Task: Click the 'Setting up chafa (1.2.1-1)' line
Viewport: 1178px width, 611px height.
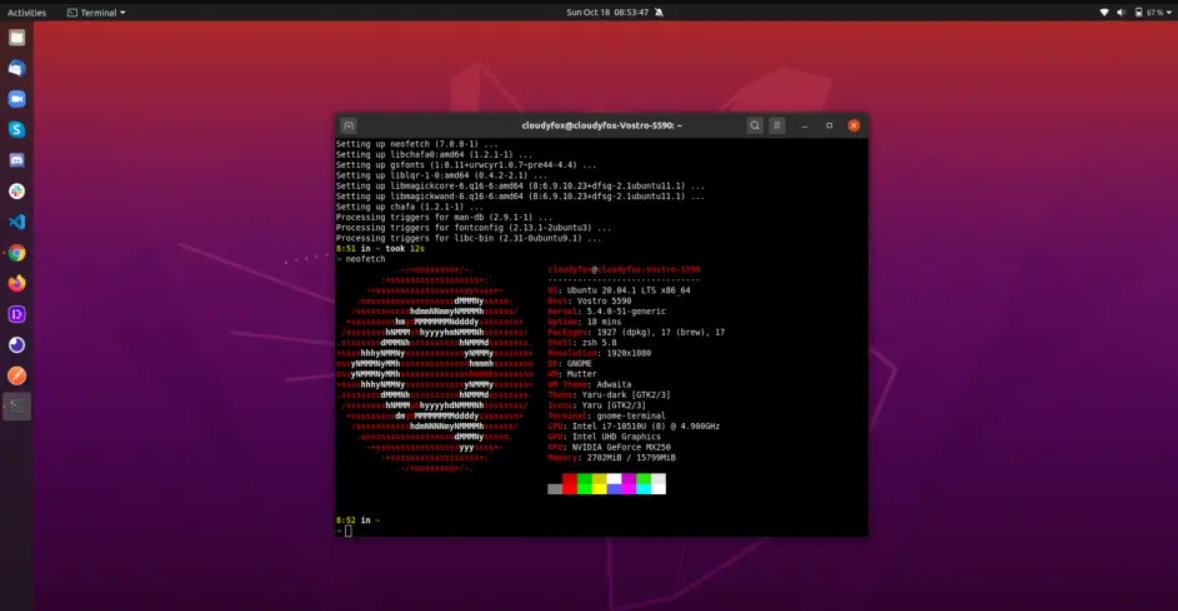Action: [x=409, y=207]
